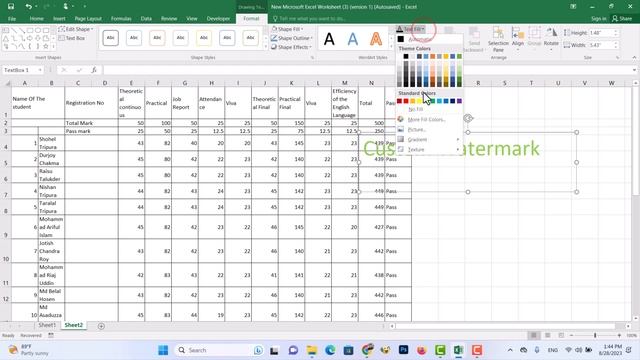640x360 pixels.
Task: Apply the first black-outlined Abc shape style
Action: 111,38
